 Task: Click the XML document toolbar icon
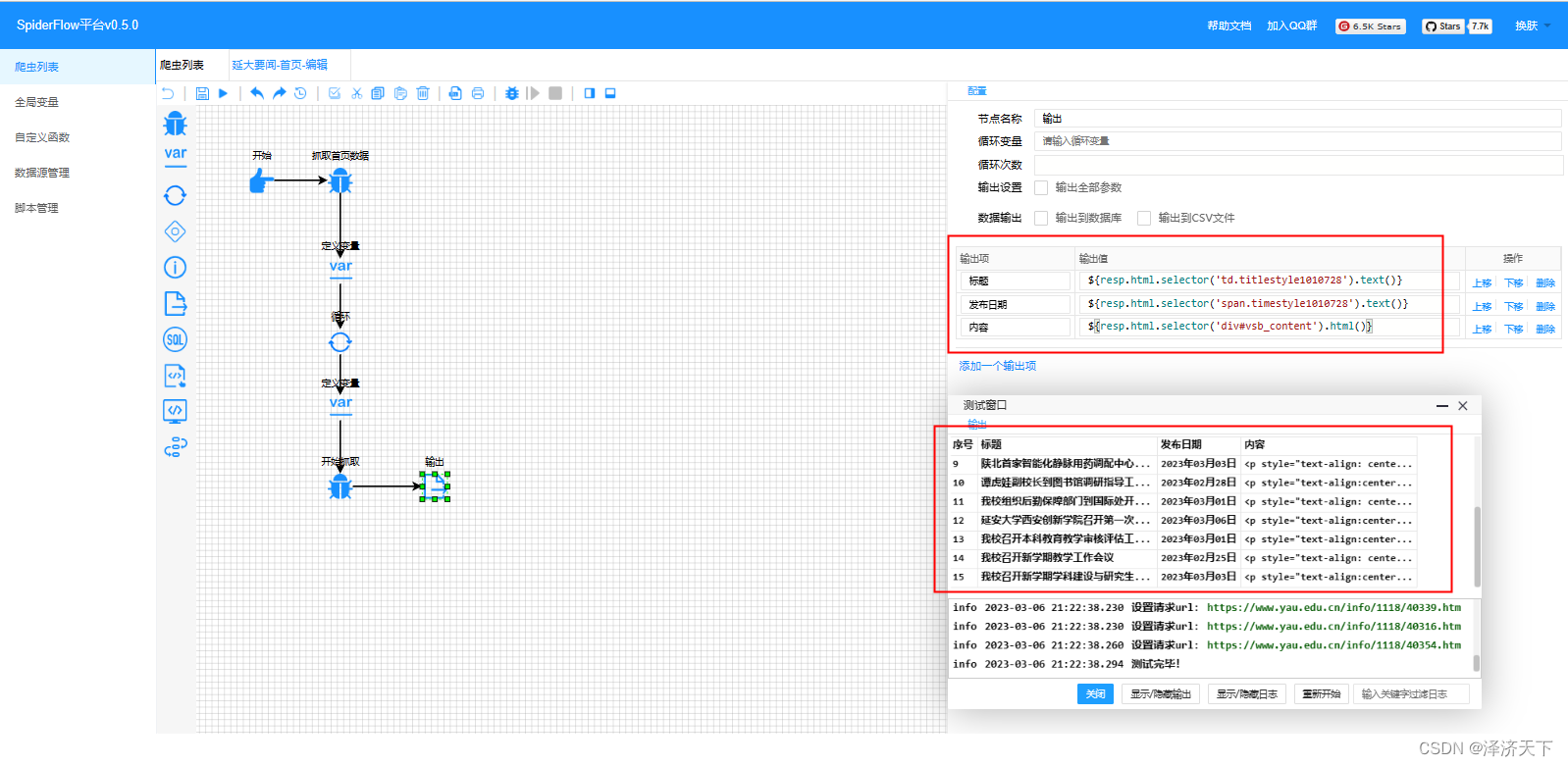[x=455, y=93]
